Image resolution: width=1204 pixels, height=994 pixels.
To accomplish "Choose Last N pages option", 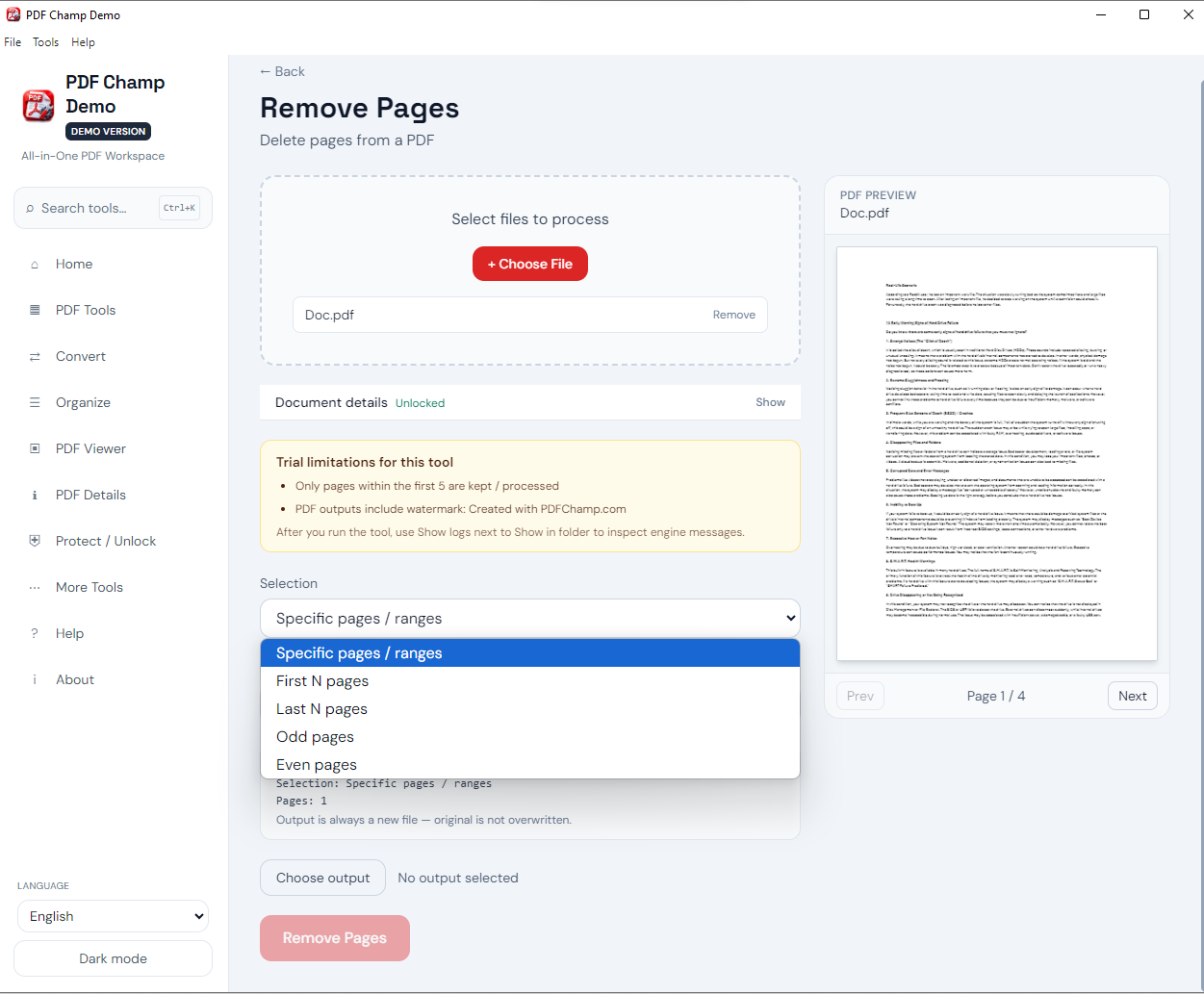I will tap(530, 709).
